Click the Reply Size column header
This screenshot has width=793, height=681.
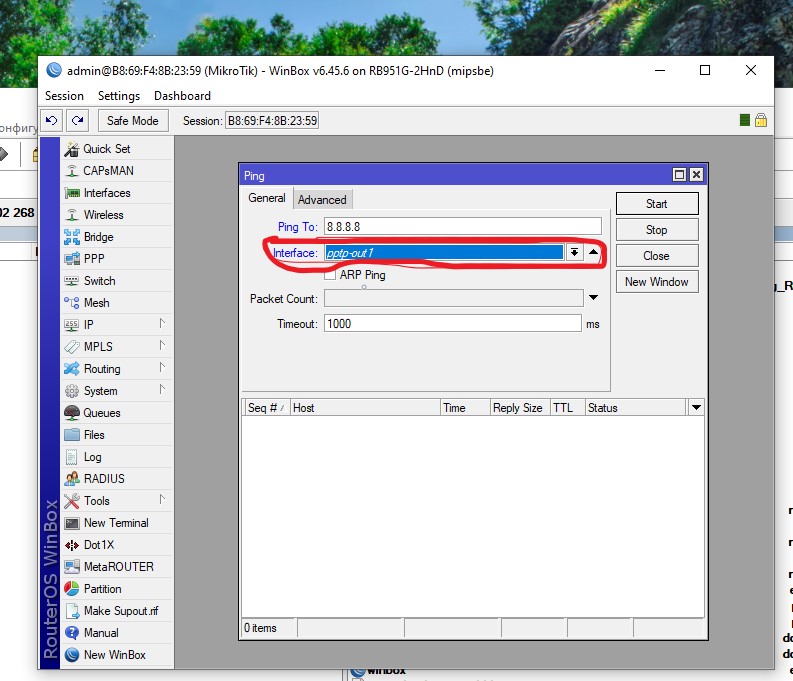[520, 407]
